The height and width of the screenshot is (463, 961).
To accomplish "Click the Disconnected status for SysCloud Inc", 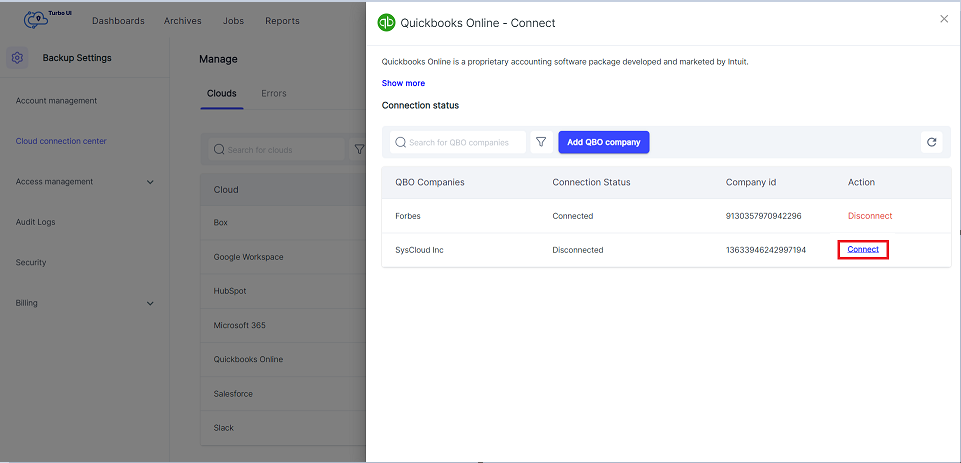I will (x=578, y=250).
